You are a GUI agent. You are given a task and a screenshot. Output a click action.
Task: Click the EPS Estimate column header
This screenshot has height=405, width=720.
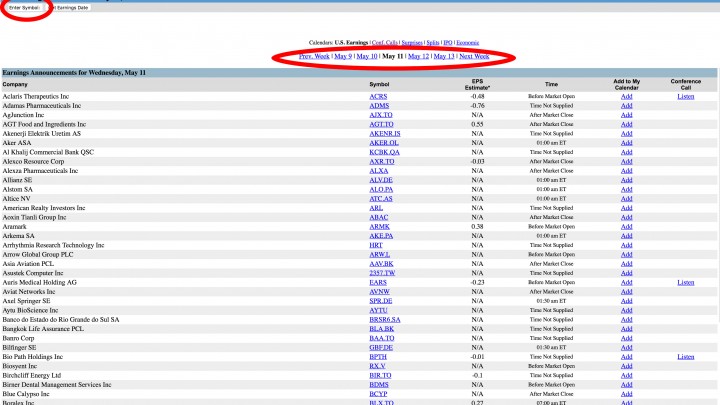coord(477,84)
